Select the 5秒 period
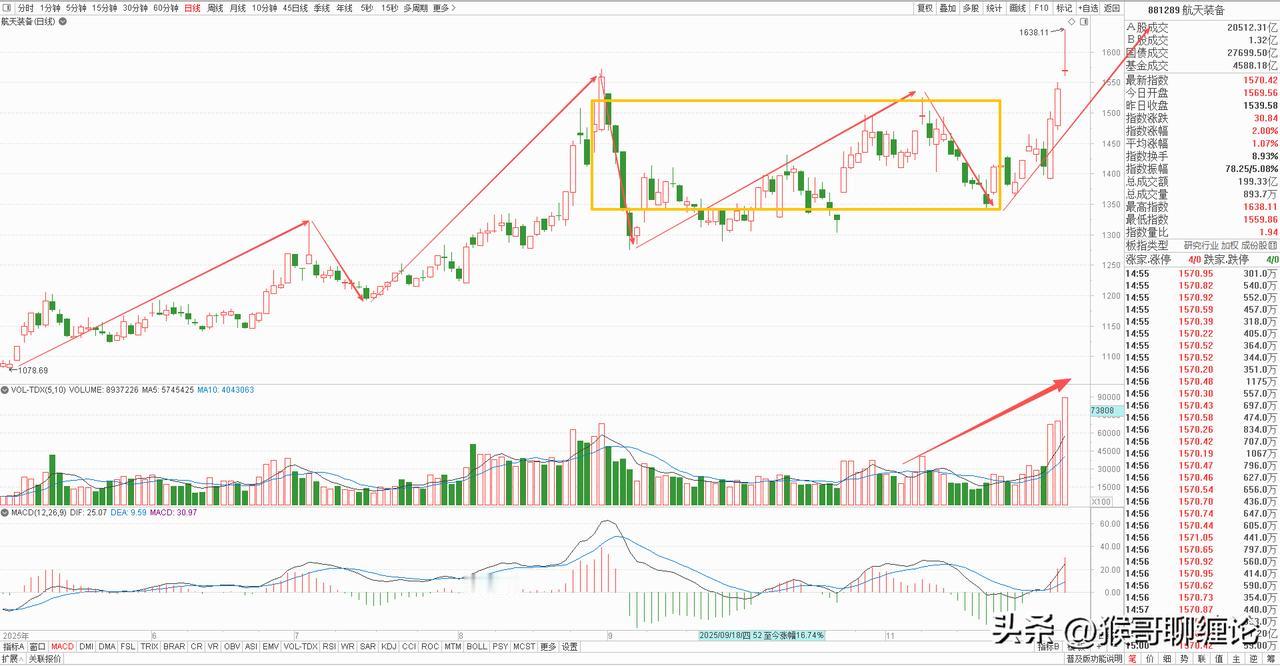 click(367, 8)
